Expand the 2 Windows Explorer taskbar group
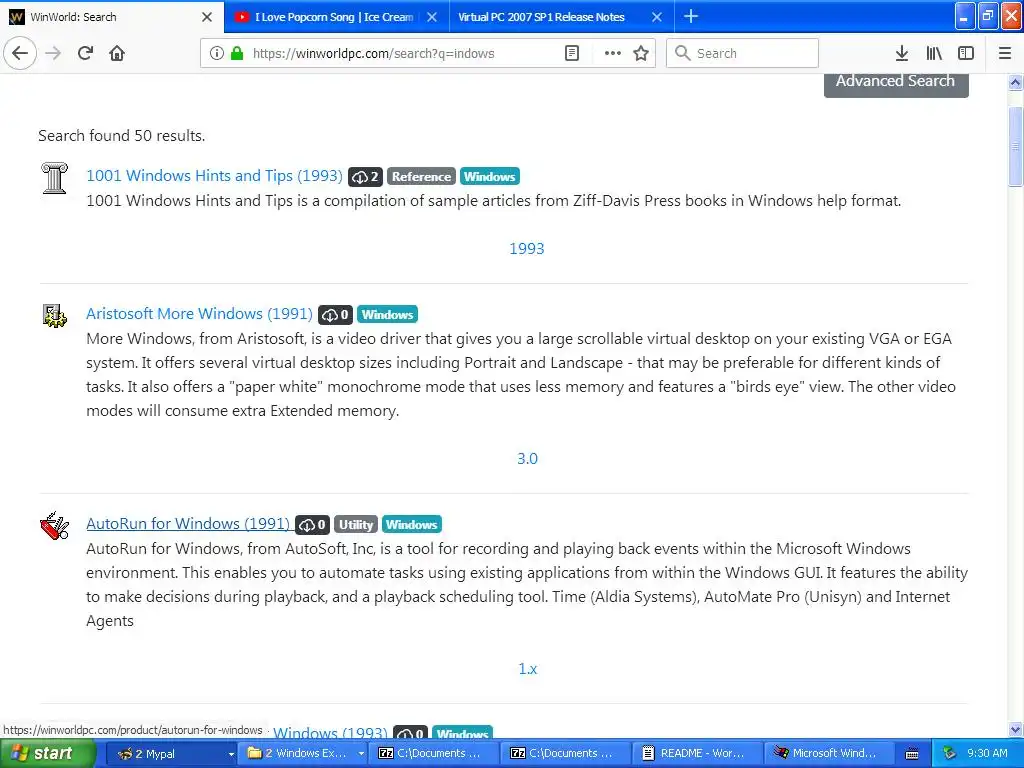The image size is (1024, 768). click(303, 753)
